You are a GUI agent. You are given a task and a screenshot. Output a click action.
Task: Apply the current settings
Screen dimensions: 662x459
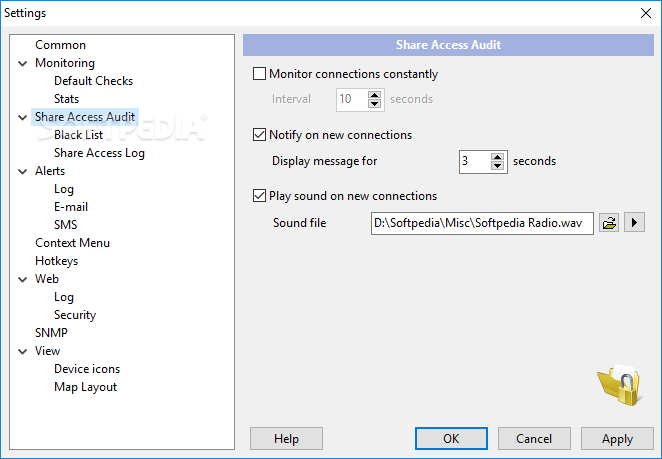[617, 439]
